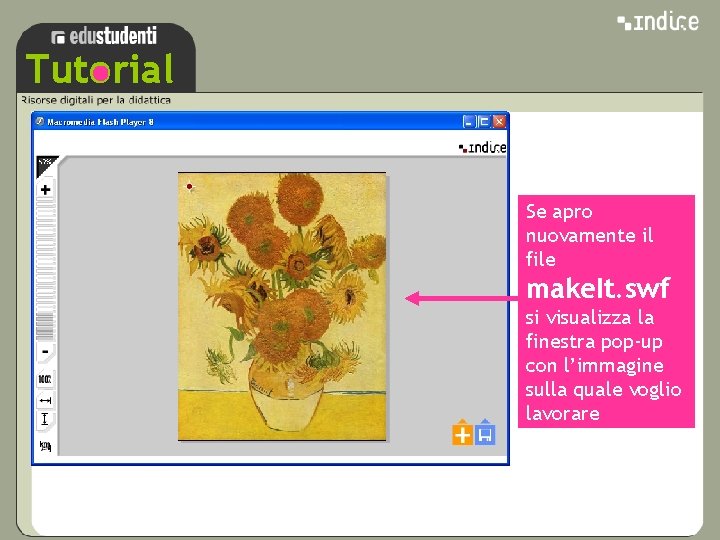The width and height of the screenshot is (720, 540).
Task: Click the zoom level slider bars
Action: click(x=45, y=271)
